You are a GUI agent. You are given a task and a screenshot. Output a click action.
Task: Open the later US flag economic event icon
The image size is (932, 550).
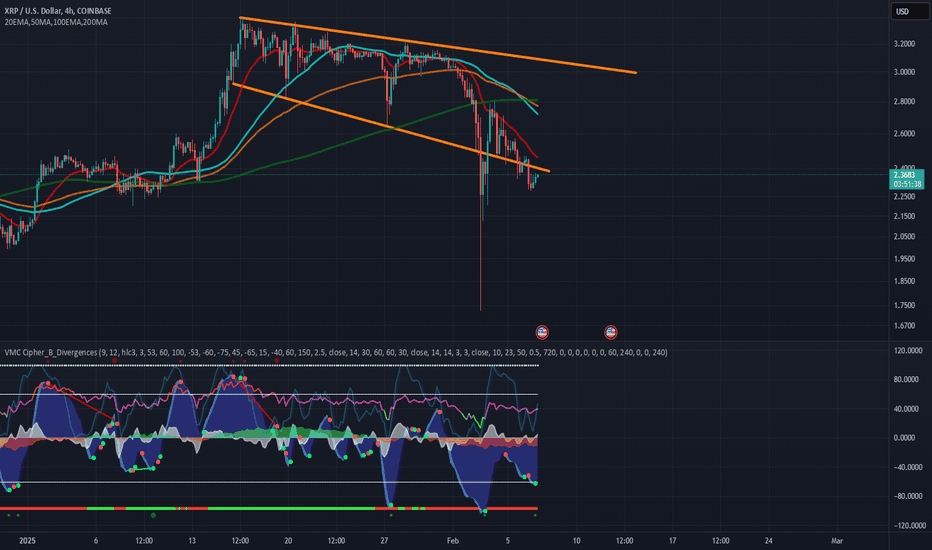pos(610,332)
